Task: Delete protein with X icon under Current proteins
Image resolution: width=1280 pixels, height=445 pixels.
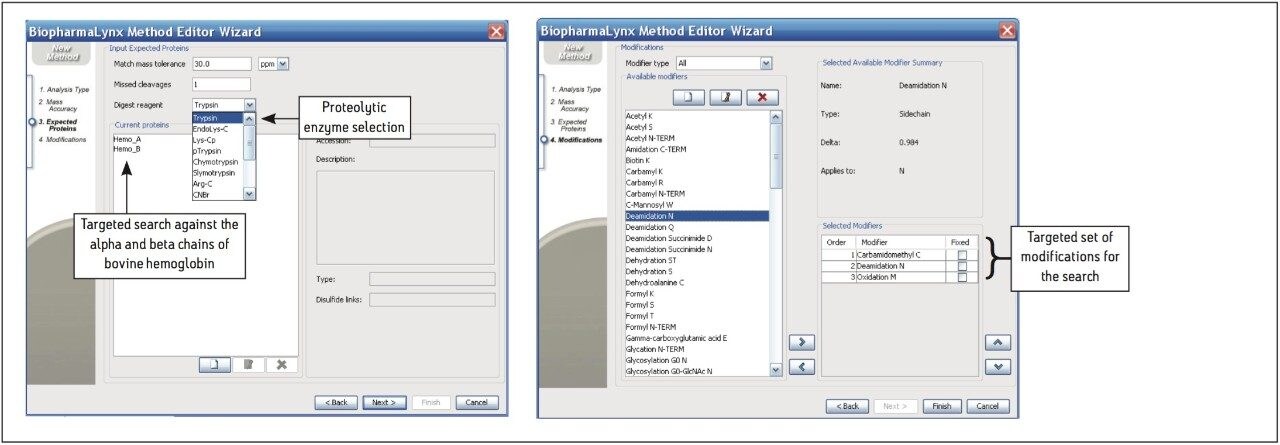Action: [281, 365]
